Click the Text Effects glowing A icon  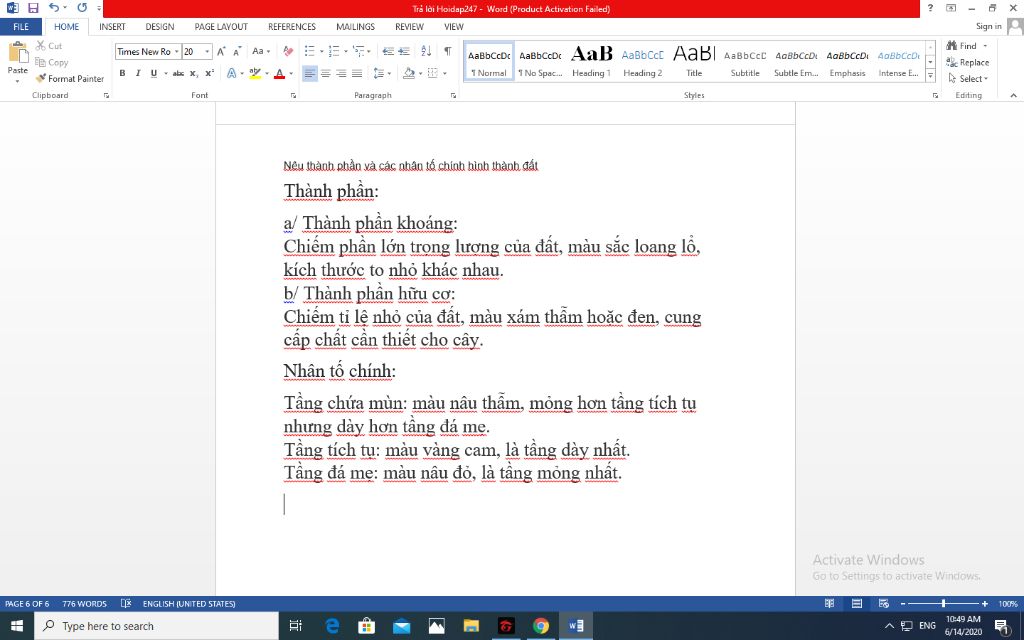231,73
